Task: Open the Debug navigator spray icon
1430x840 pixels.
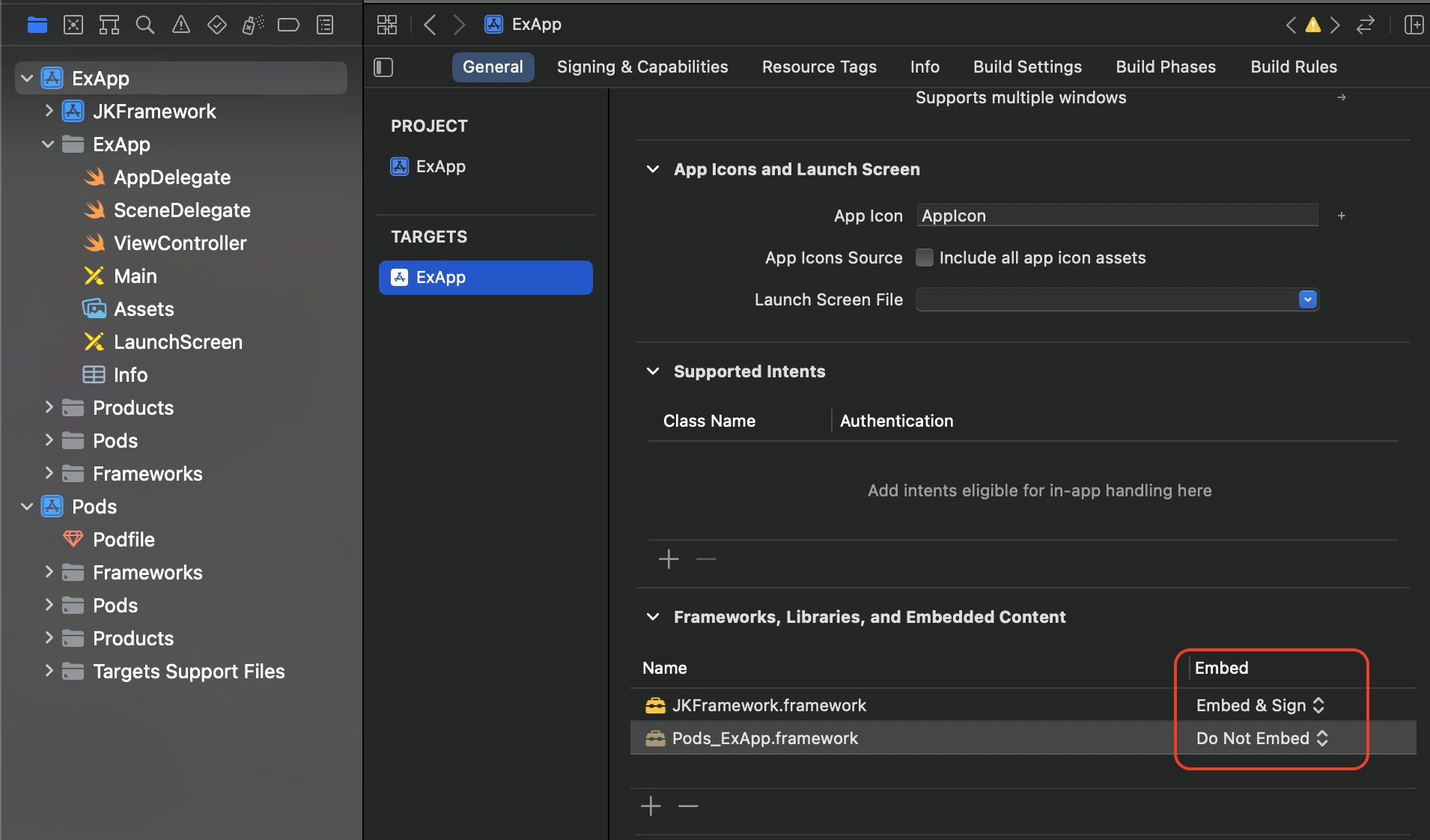Action: 253,25
